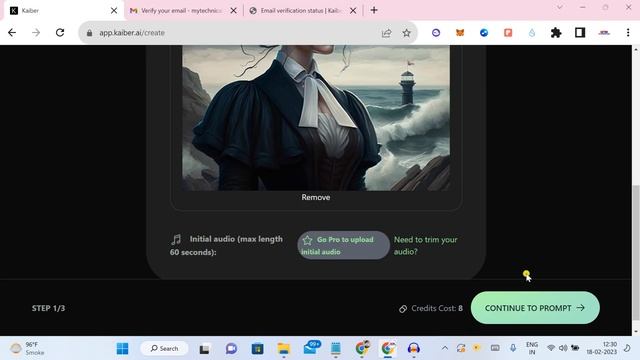Image resolution: width=640 pixels, height=360 pixels.
Task: Open Task View on the taskbar
Action: pyautogui.click(x=204, y=349)
